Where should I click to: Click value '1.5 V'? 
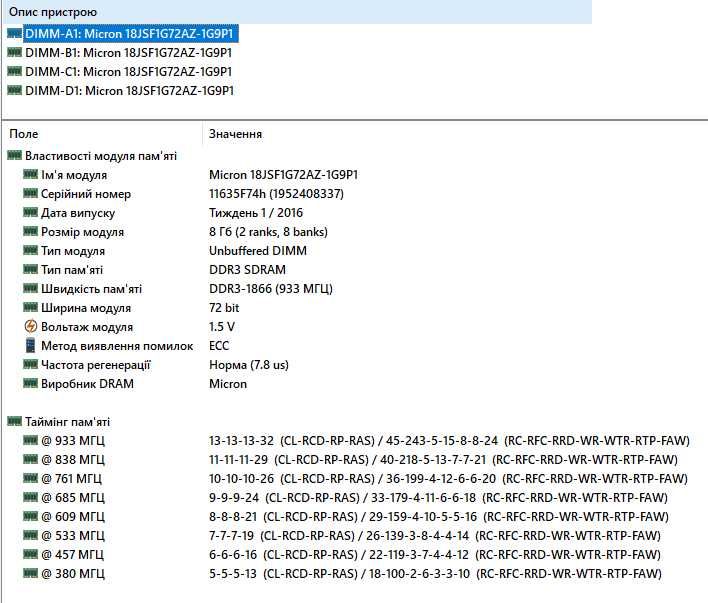point(222,327)
